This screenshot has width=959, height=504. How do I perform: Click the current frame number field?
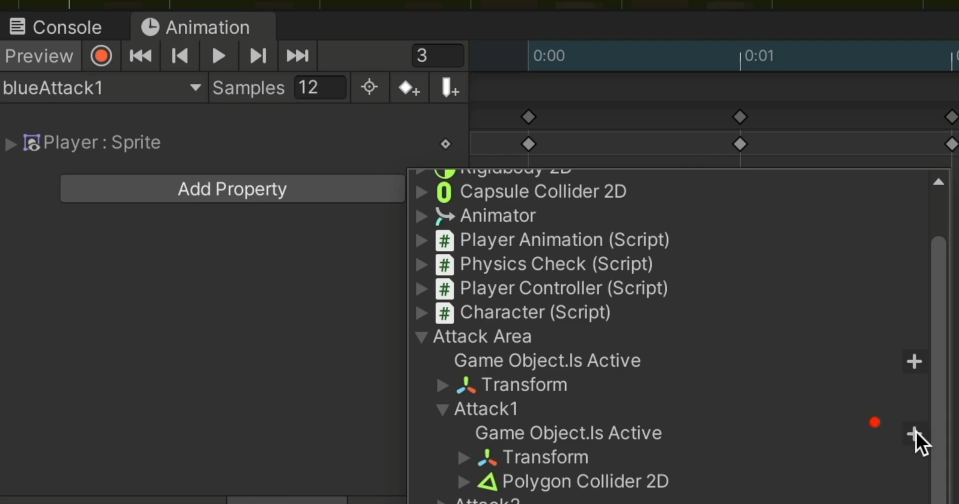click(x=438, y=56)
